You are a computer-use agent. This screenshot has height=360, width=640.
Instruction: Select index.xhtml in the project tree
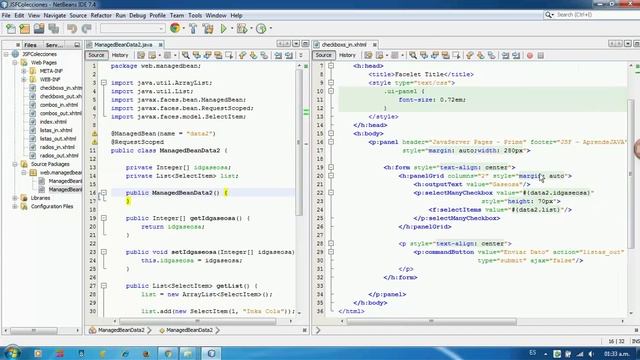pos(53,122)
